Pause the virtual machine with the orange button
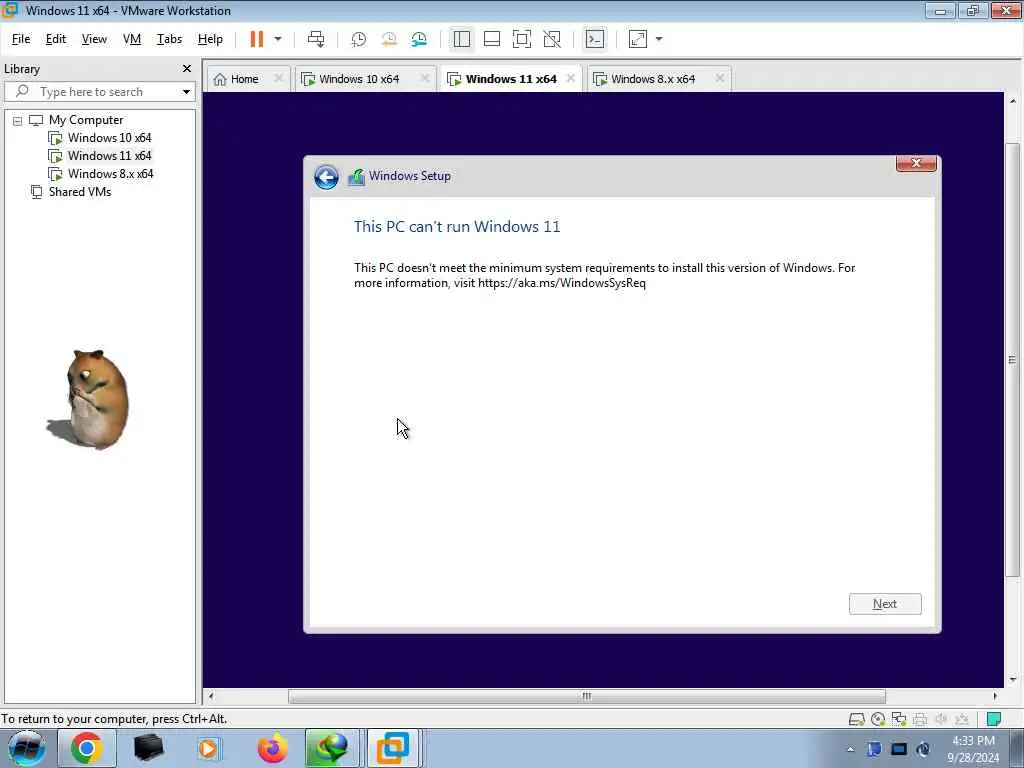This screenshot has height=768, width=1024. pyautogui.click(x=257, y=39)
